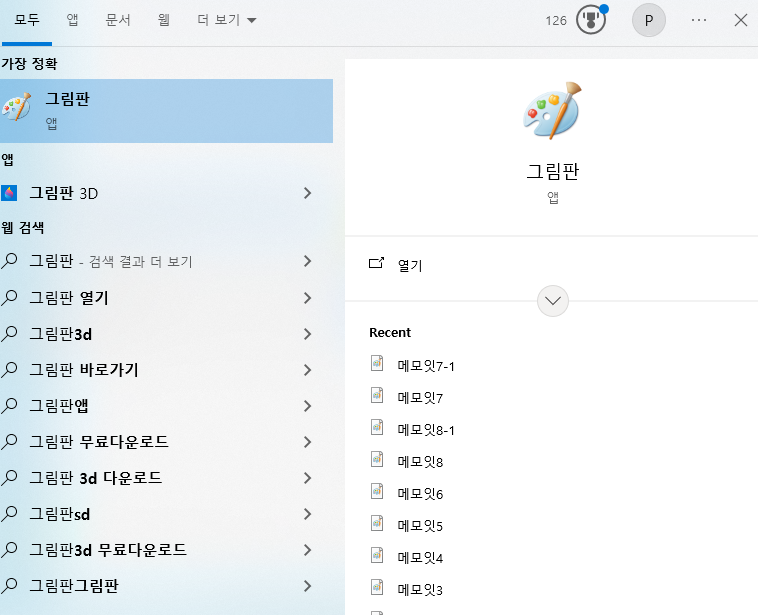Viewport: 758px width, 615px height.
Task: Click file icon beside 메모잇8
Action: [377, 459]
